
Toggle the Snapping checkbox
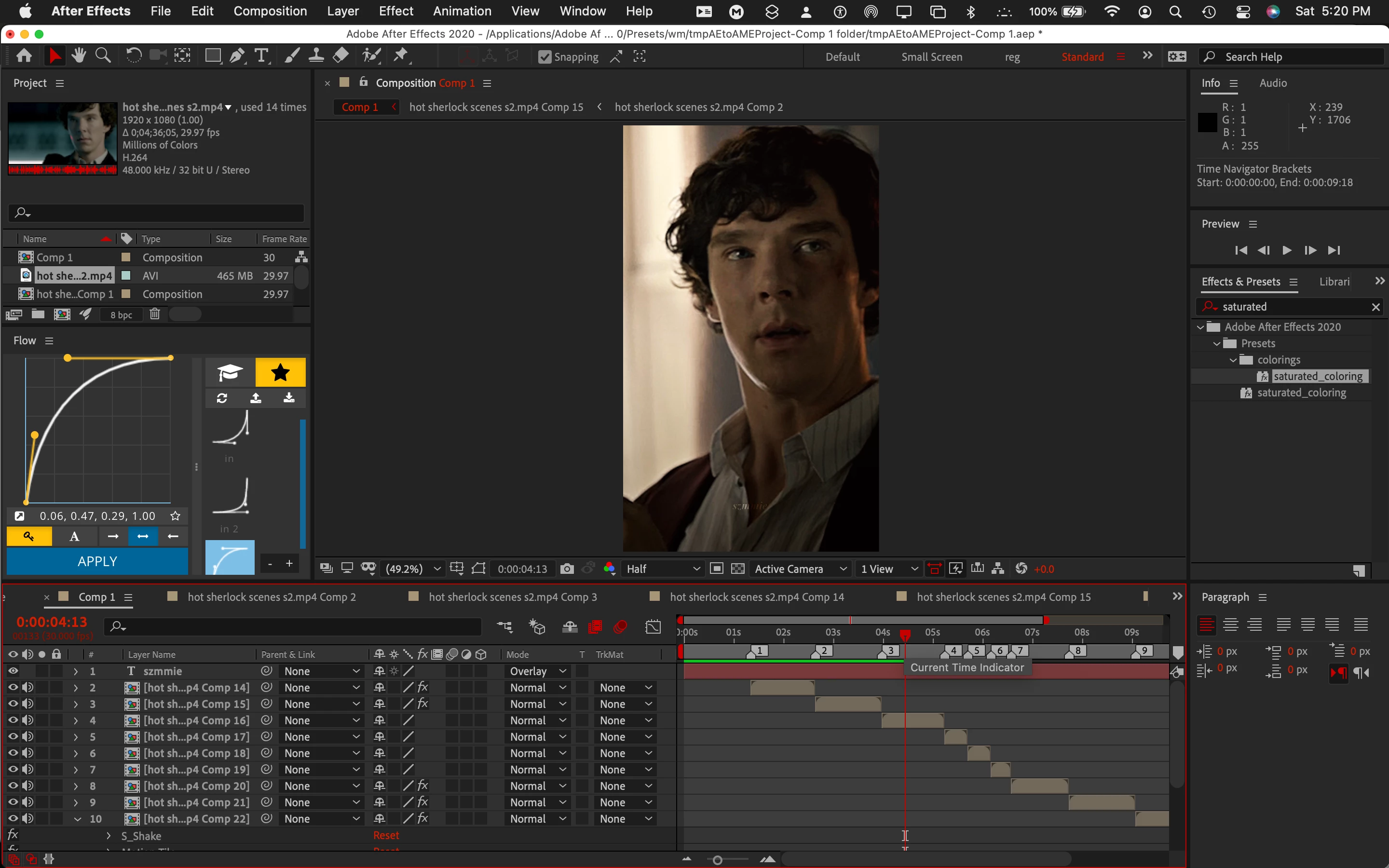[x=544, y=57]
